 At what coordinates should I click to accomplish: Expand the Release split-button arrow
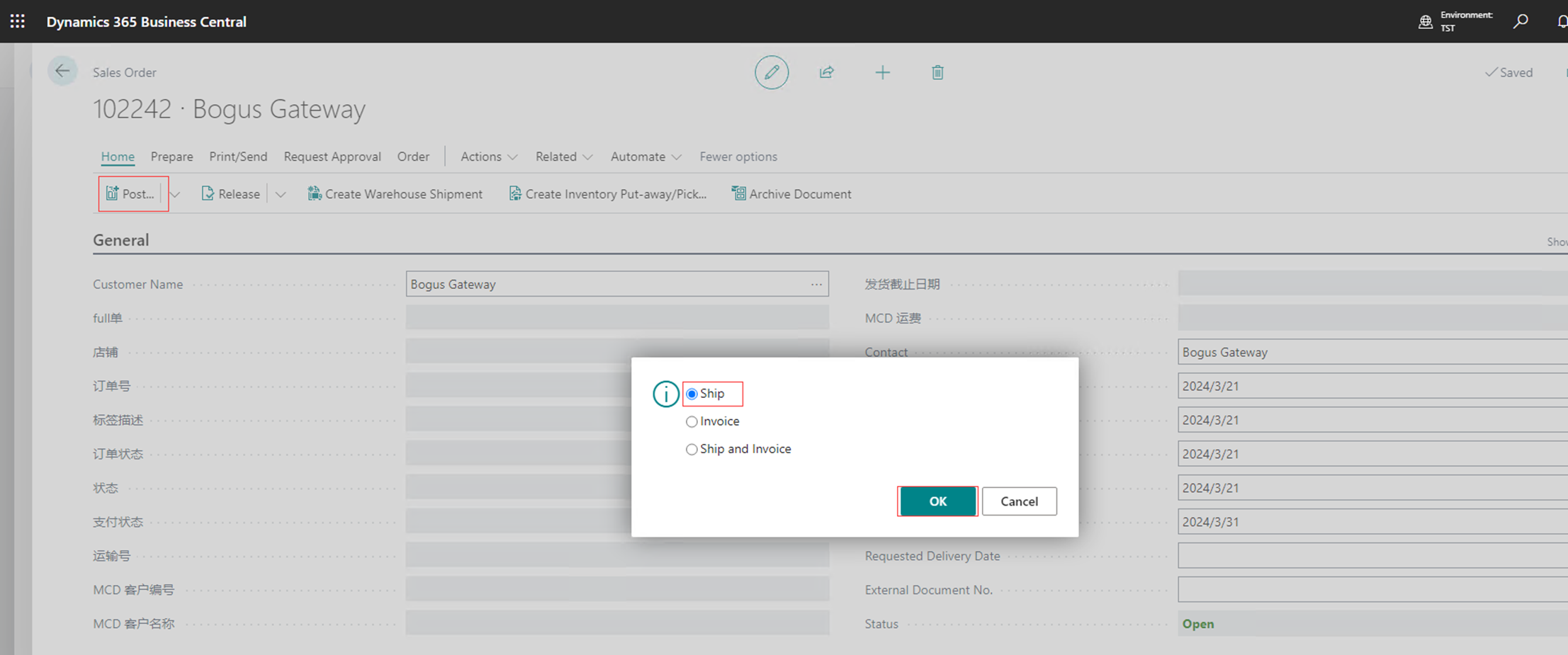(x=281, y=194)
